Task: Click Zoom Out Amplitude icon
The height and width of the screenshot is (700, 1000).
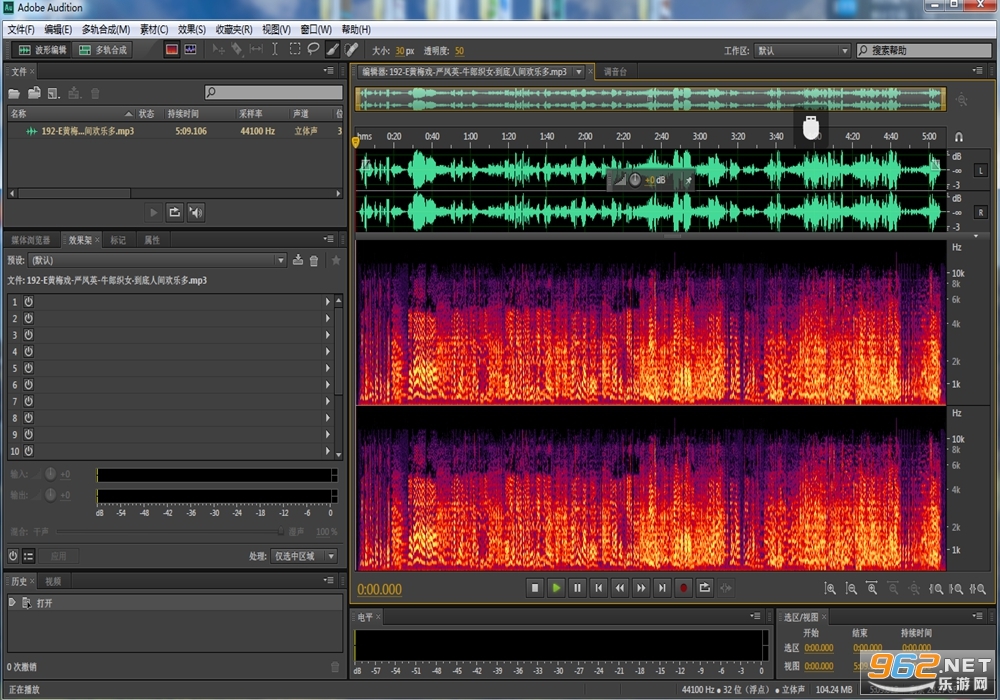Action: tap(851, 588)
